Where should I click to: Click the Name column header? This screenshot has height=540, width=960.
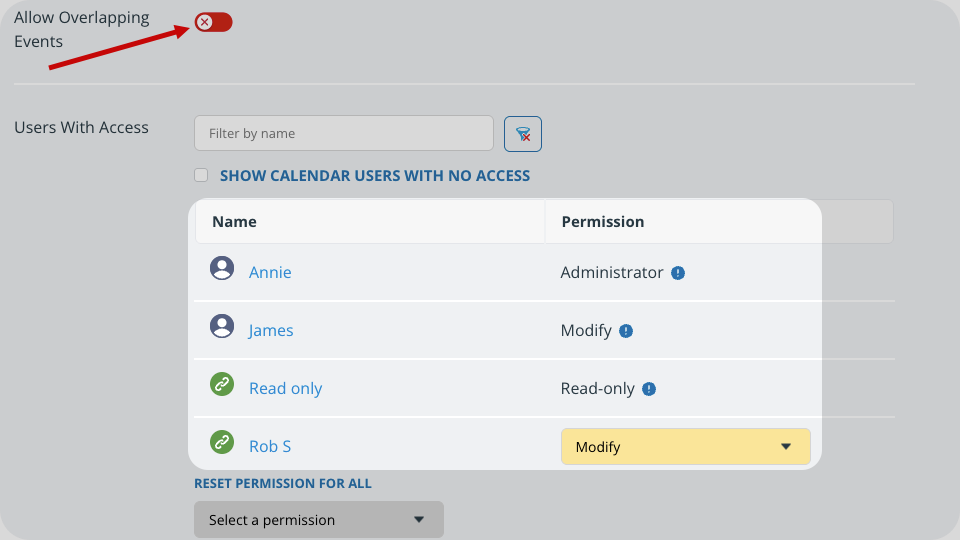pyautogui.click(x=234, y=222)
